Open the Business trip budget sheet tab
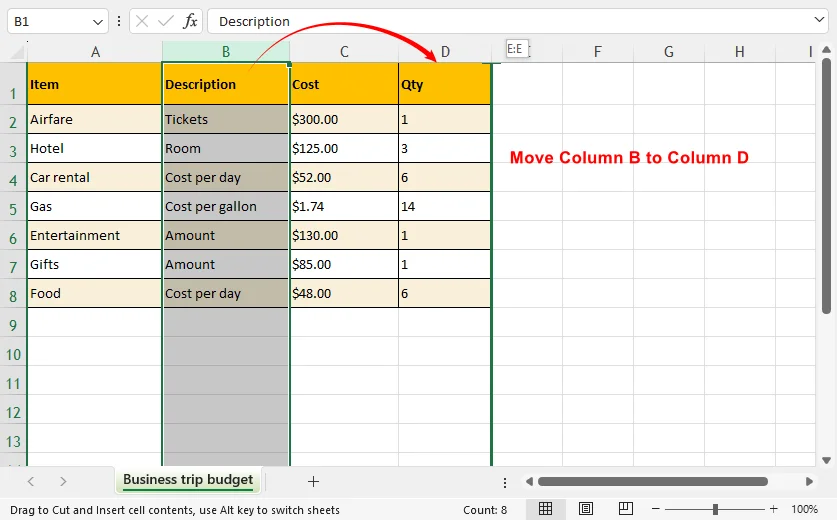Viewport: 837px width, 520px height. (188, 480)
